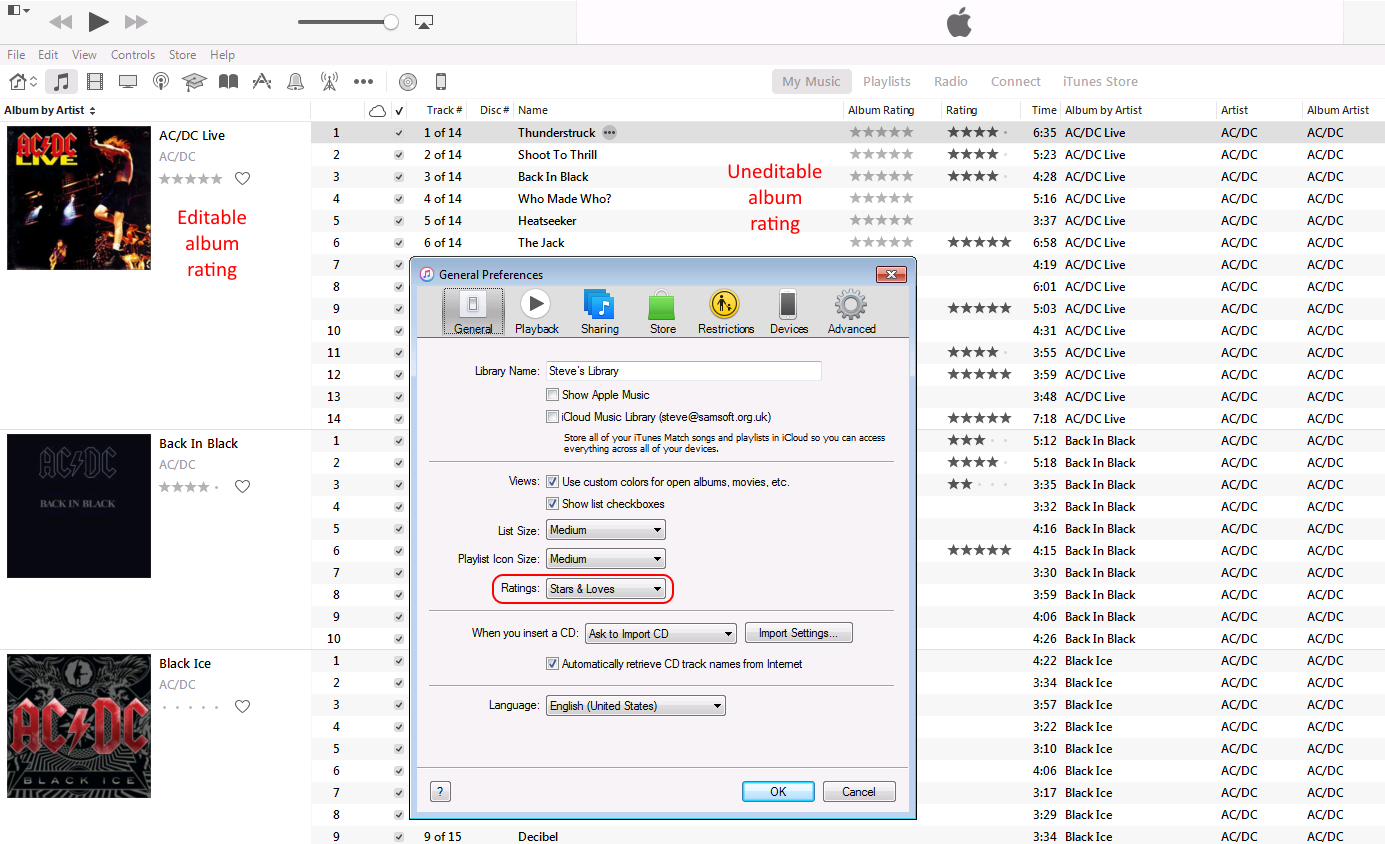Select the connected iPhone device icon
The width and height of the screenshot is (1385, 844).
[440, 82]
